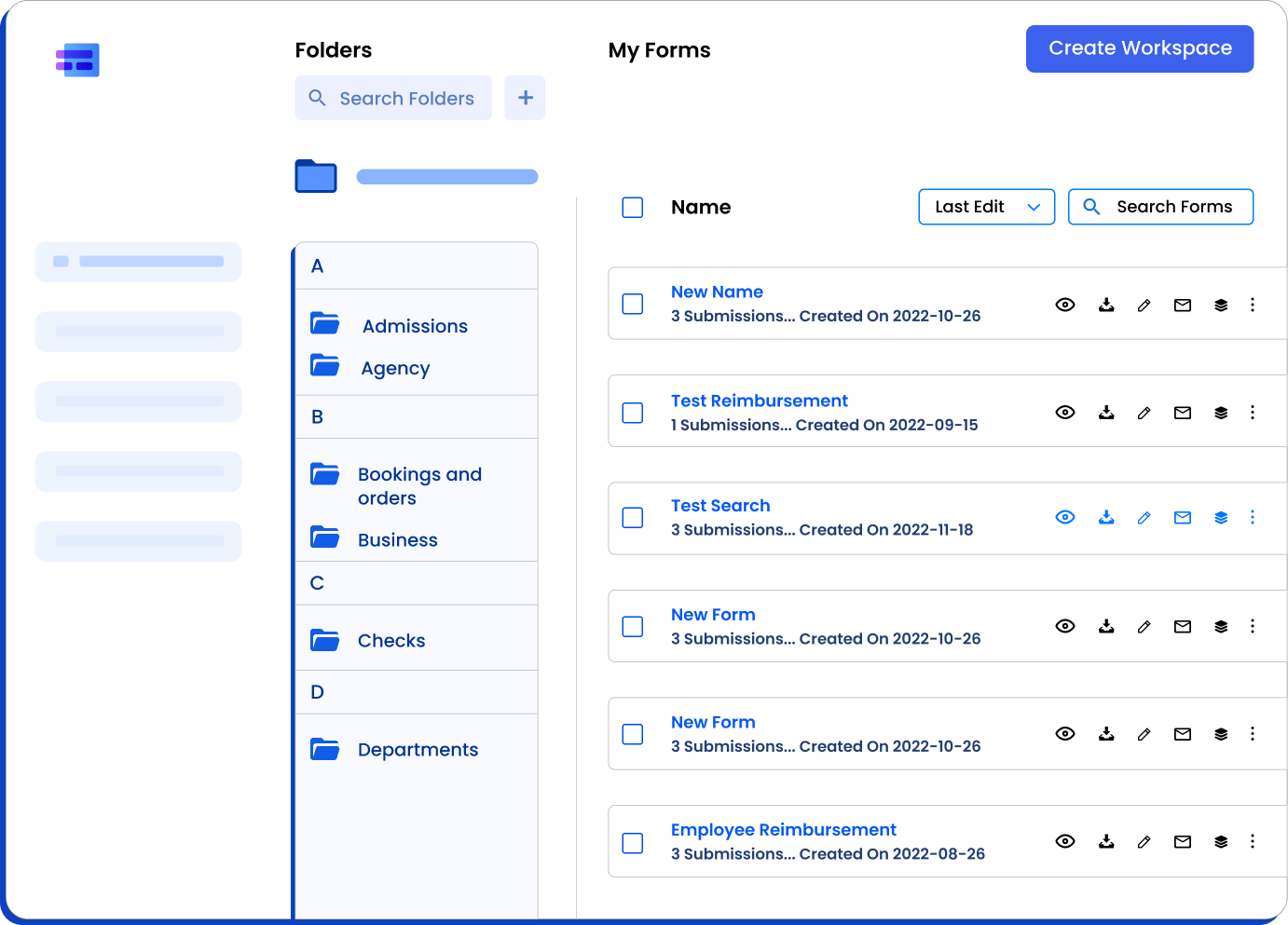Click the letter D section header in folders
The height and width of the screenshot is (925, 1288).
tap(417, 692)
